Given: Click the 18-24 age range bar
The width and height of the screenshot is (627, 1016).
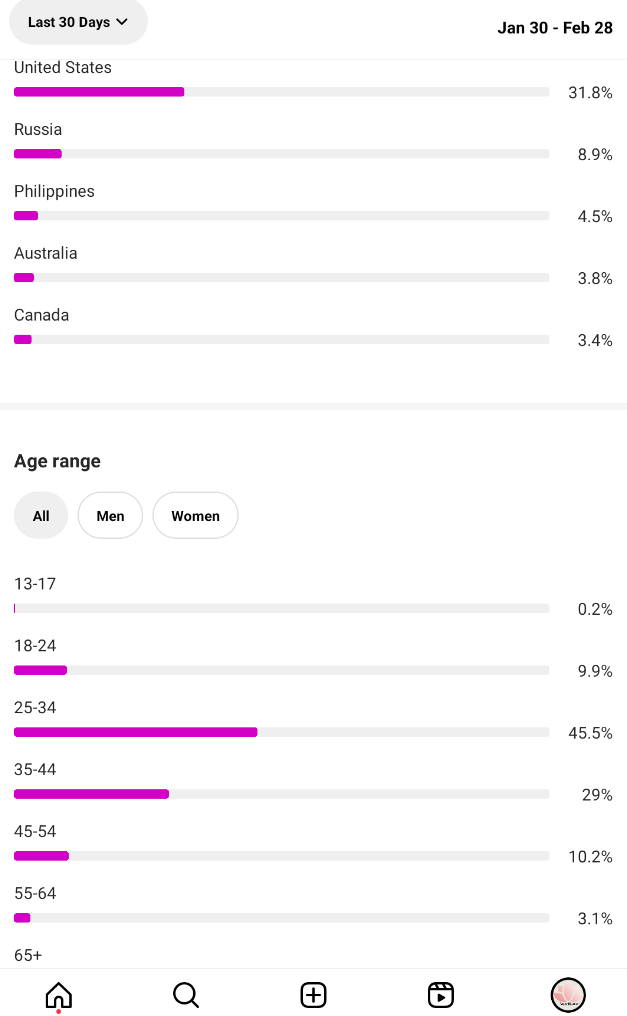Looking at the screenshot, I should (282, 670).
